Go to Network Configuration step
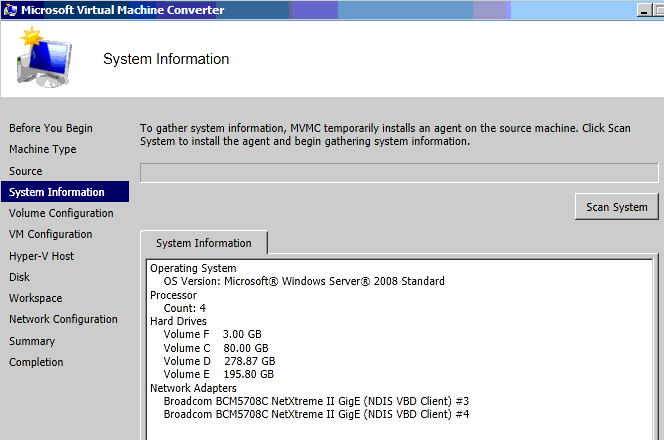 pyautogui.click(x=63, y=319)
